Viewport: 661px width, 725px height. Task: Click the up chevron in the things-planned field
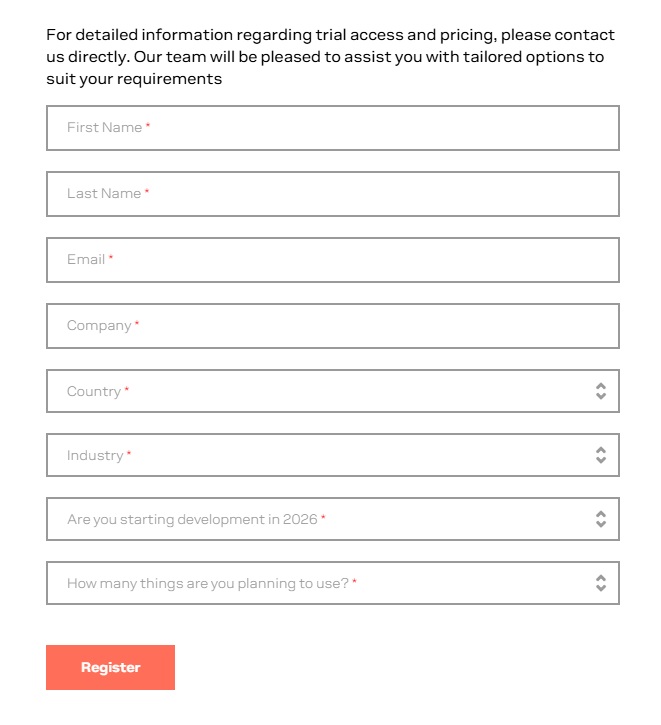[601, 578]
